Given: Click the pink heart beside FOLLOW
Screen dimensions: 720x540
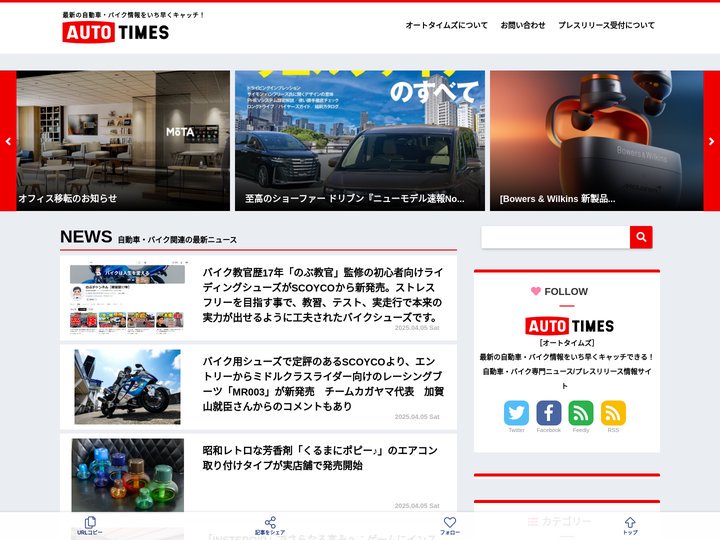Looking at the screenshot, I should click(x=535, y=291).
